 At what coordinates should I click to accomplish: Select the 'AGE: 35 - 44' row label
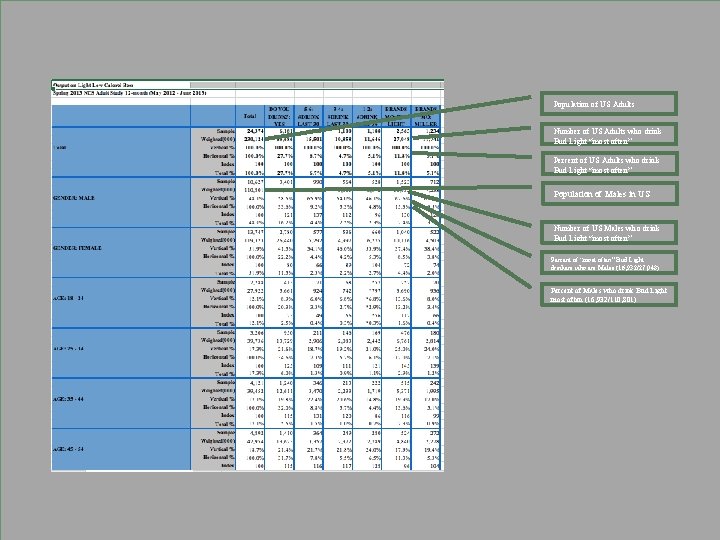pos(121,403)
